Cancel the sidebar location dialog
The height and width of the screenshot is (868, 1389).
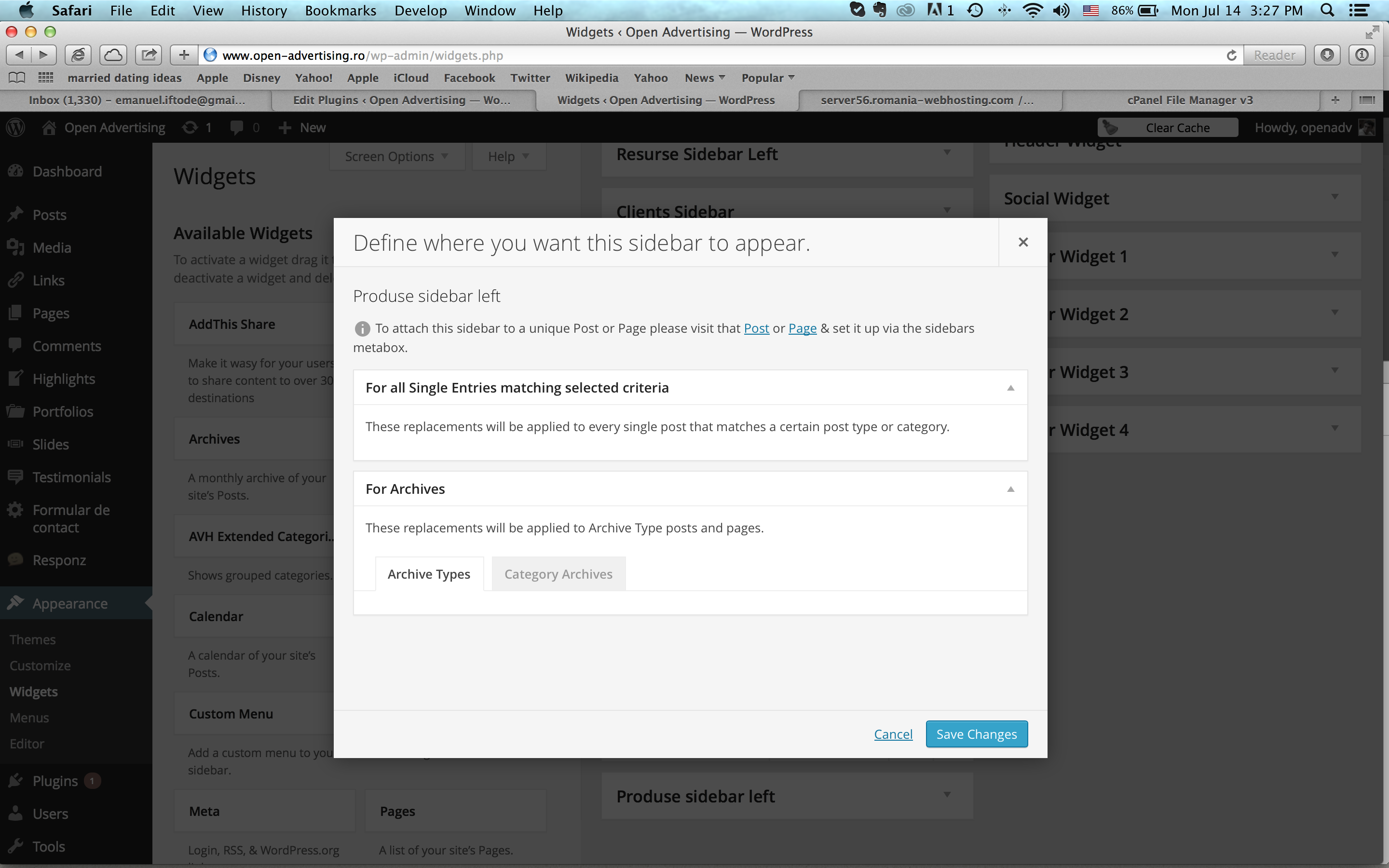(x=893, y=734)
